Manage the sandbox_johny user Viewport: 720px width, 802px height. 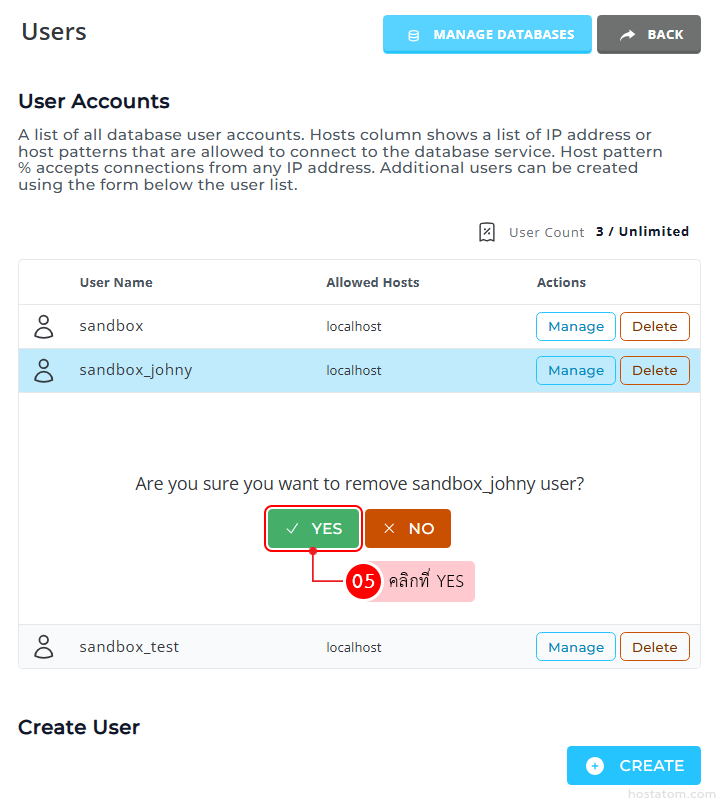pos(576,370)
